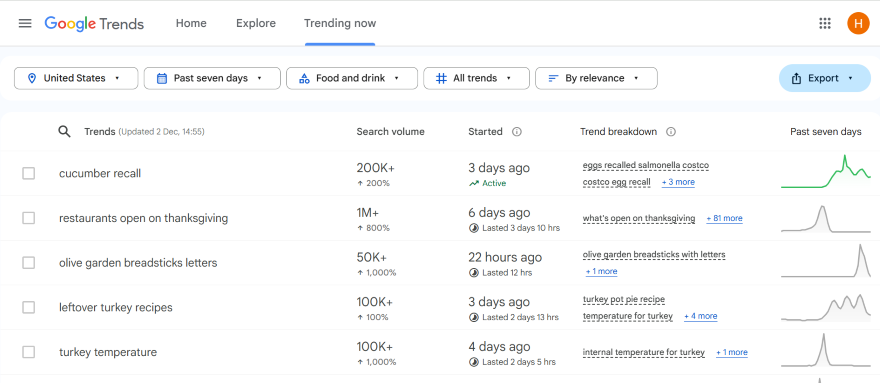
Task: Click the share icon on the Export button
Action: [796, 79]
